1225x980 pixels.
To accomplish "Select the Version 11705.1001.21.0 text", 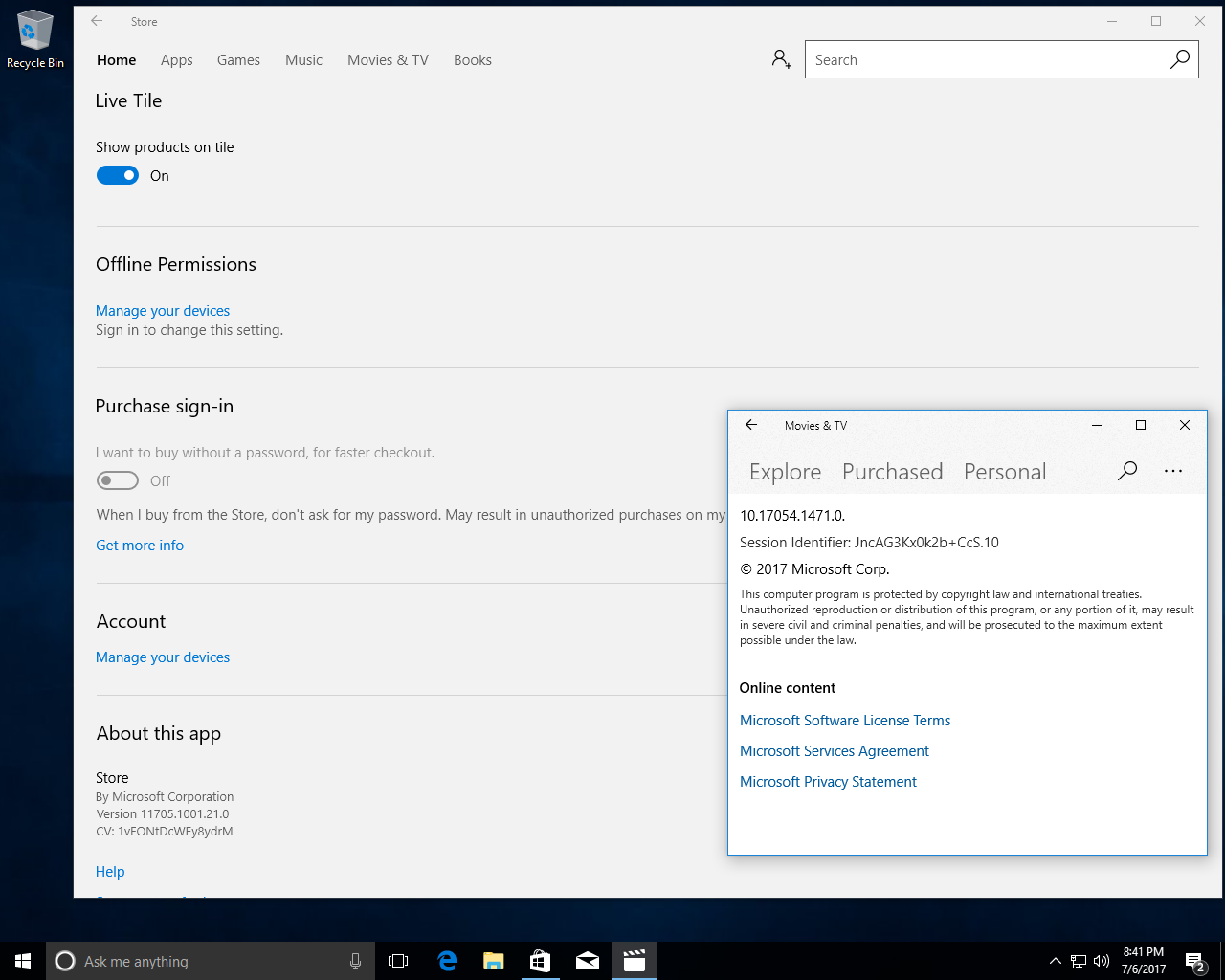I will coord(163,814).
